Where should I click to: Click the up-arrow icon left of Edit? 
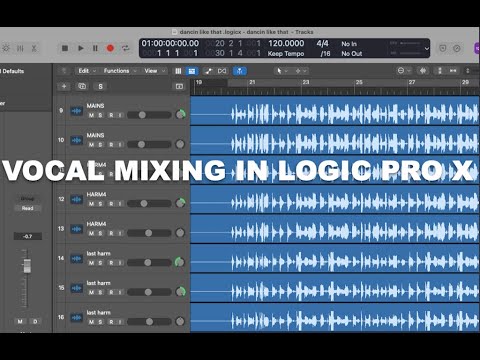(64, 71)
